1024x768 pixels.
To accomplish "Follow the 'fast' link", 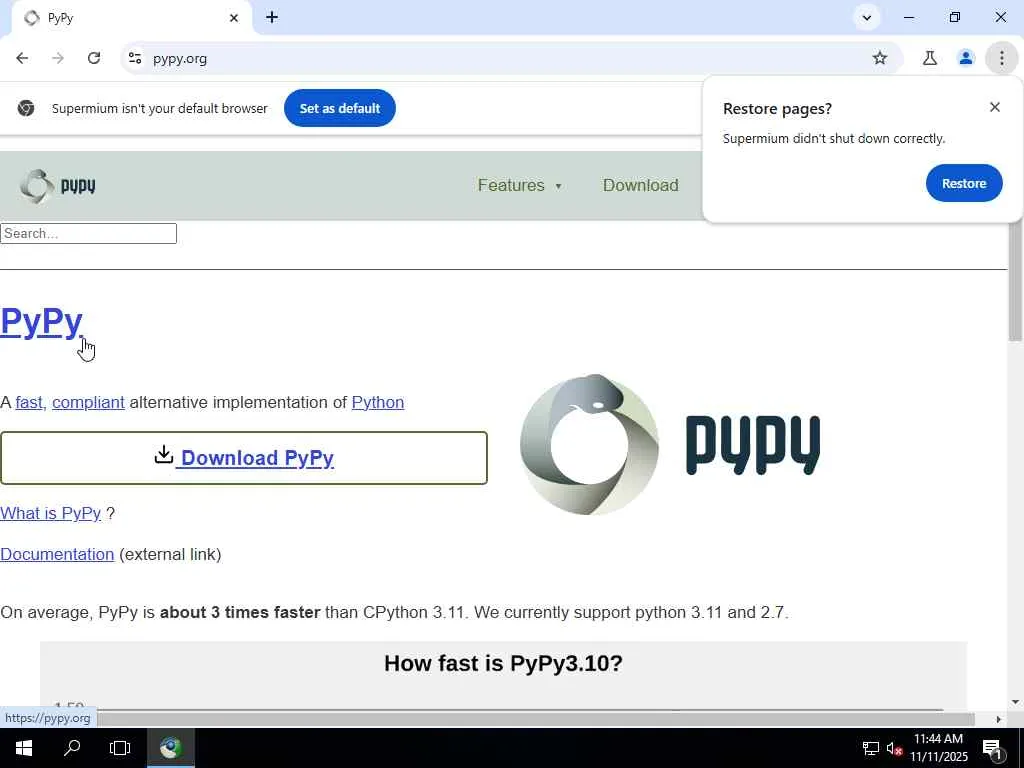I will point(29,402).
